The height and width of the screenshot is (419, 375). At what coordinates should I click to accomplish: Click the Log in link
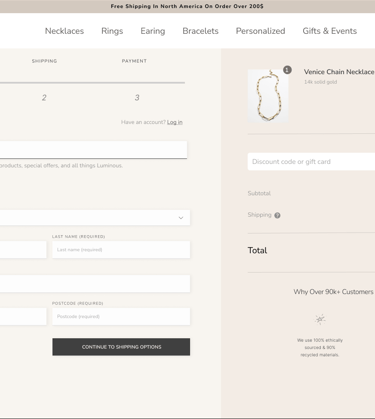(x=175, y=122)
